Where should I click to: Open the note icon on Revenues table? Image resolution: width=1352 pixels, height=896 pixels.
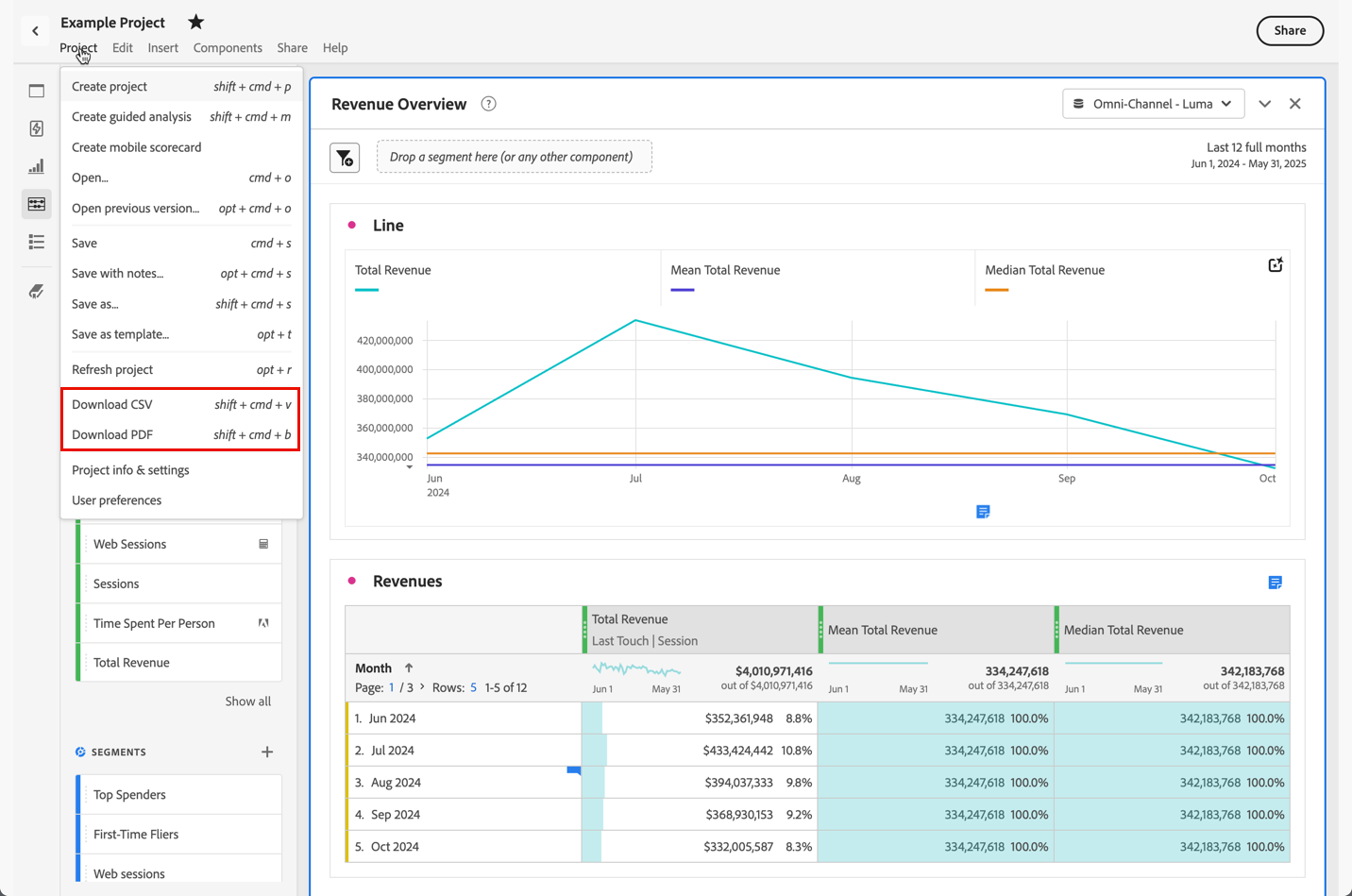pyautogui.click(x=1275, y=583)
